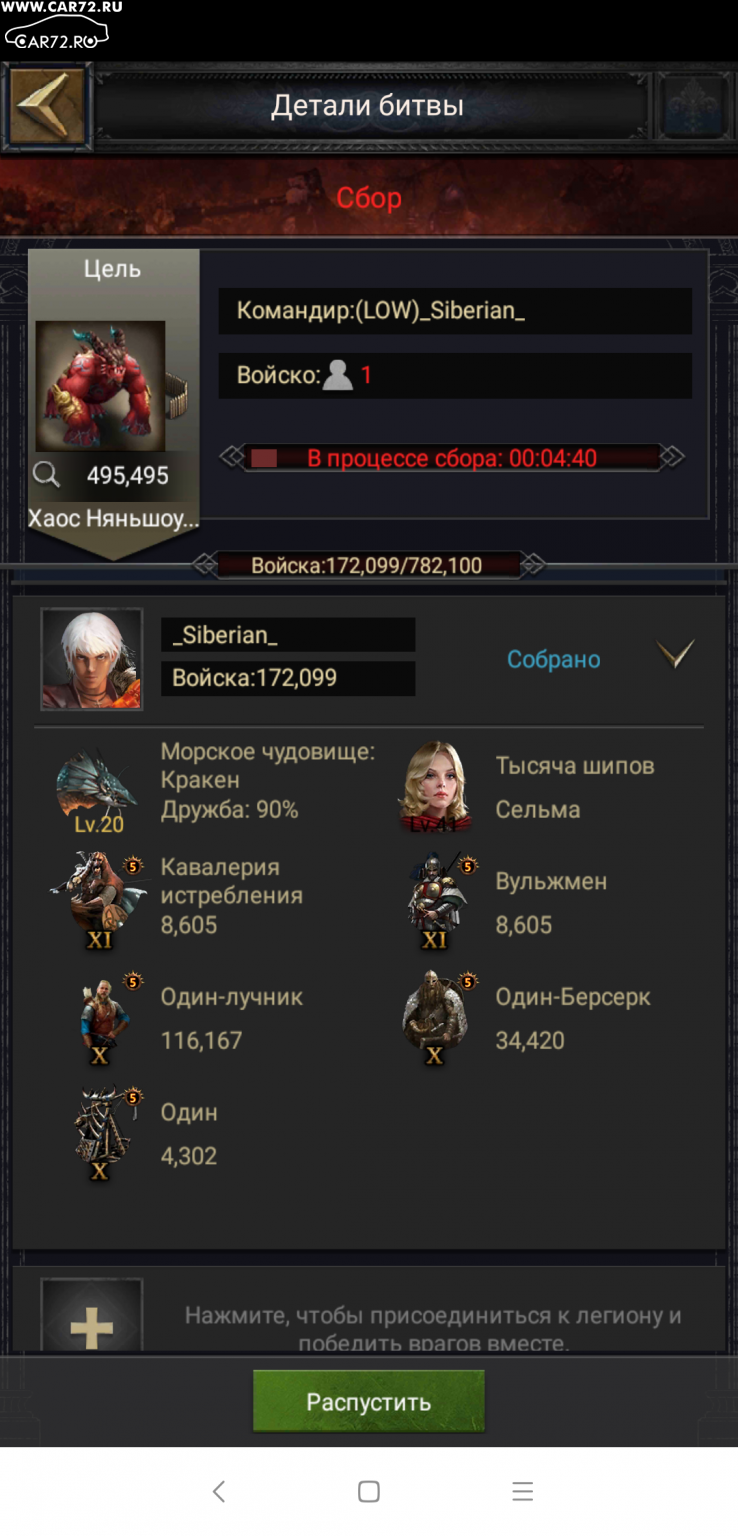
Task: Tap the fleur-de-lis emblem button in header
Action: pos(692,106)
